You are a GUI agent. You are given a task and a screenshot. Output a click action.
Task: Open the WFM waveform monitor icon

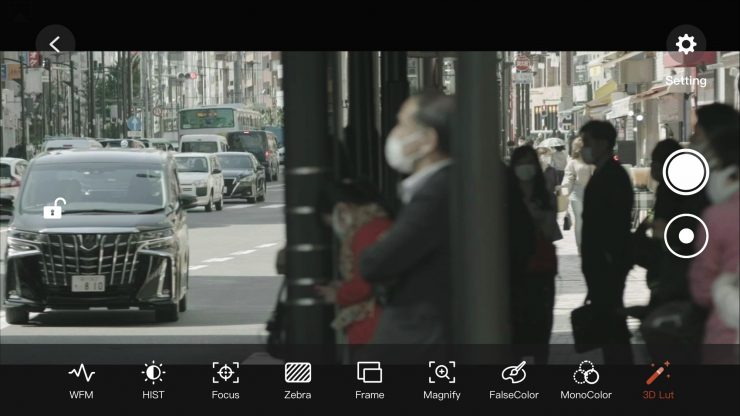(x=81, y=373)
